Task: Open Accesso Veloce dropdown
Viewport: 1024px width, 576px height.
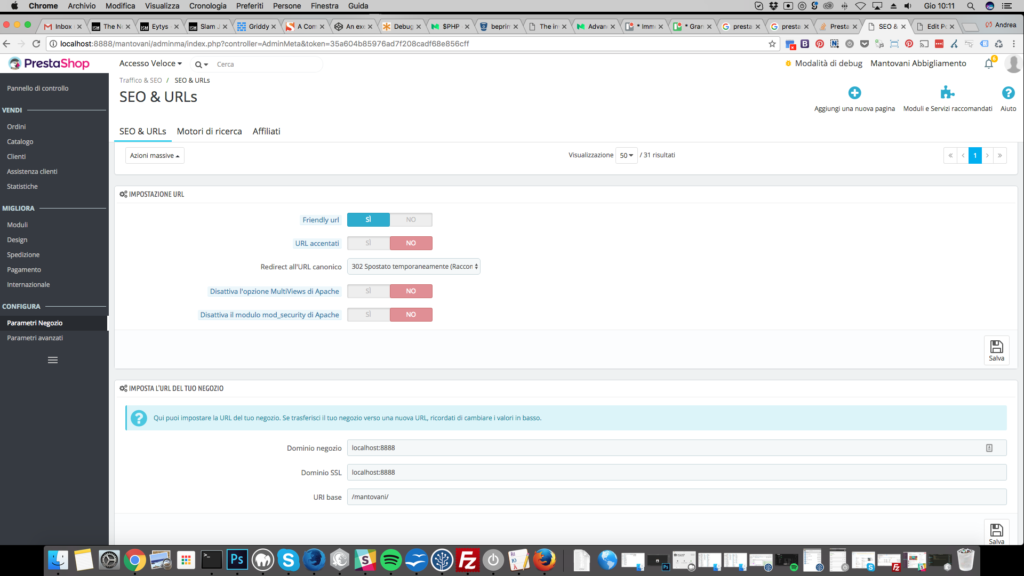Action: pos(150,63)
